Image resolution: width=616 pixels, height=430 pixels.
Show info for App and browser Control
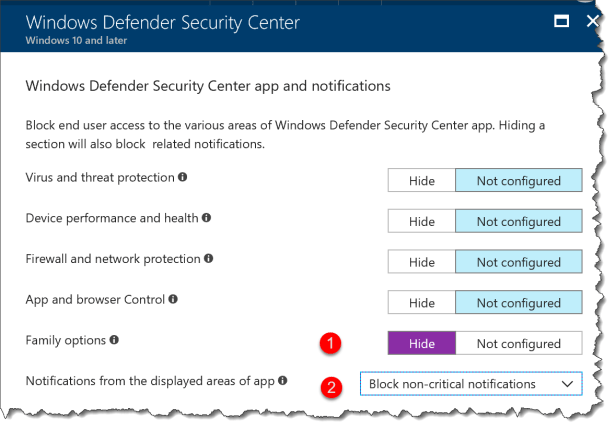173,299
